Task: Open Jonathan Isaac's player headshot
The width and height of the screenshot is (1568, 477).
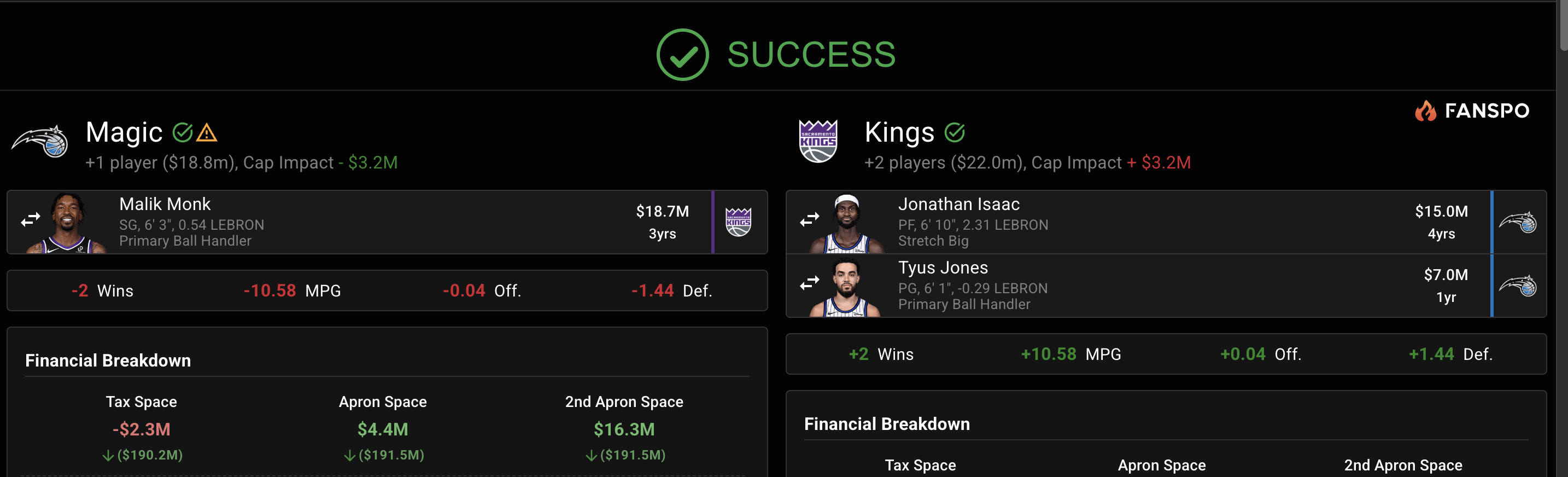Action: pyautogui.click(x=846, y=224)
